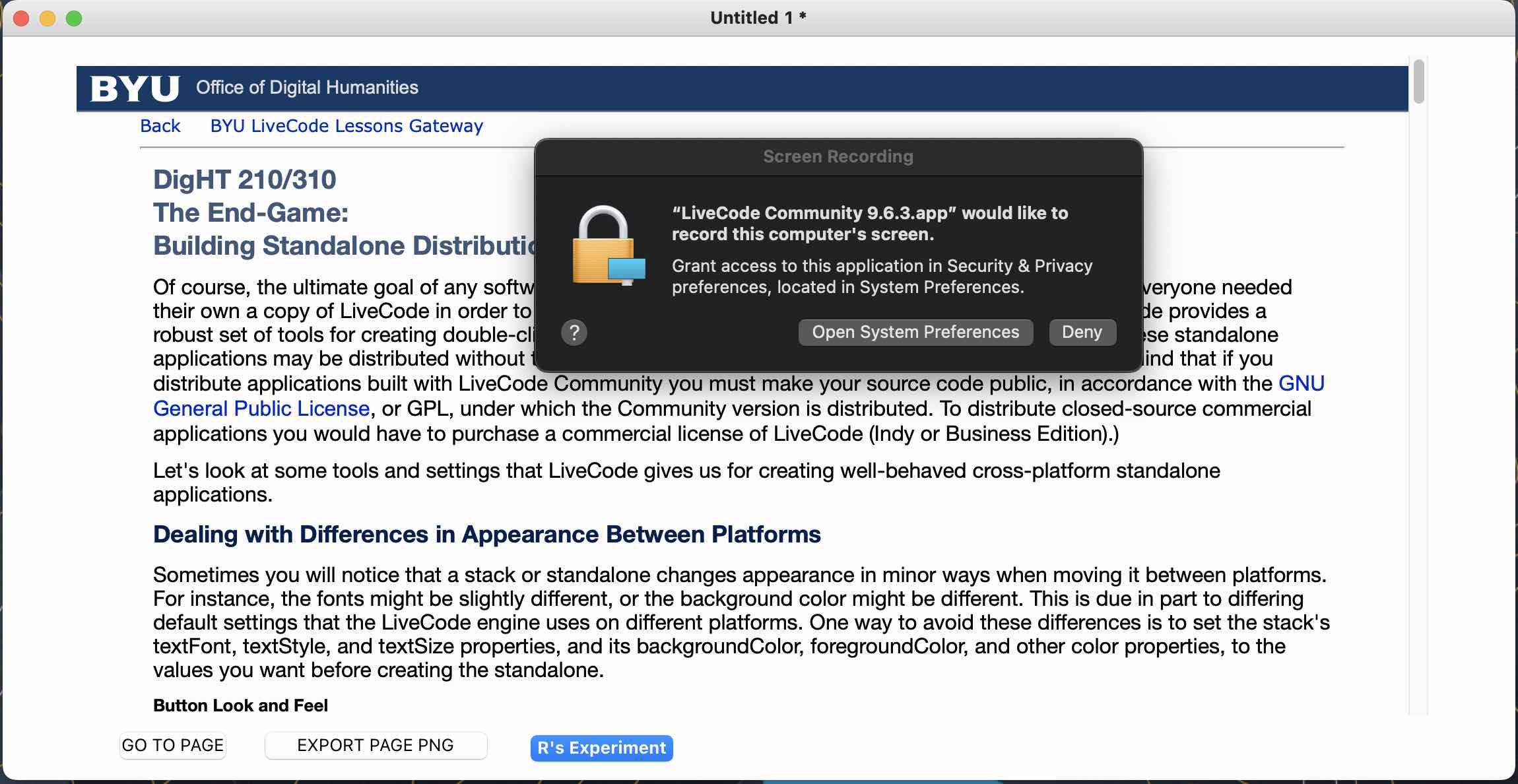The image size is (1518, 784).
Task: Click the Dealing with Differences in Appearance heading
Action: (x=486, y=534)
